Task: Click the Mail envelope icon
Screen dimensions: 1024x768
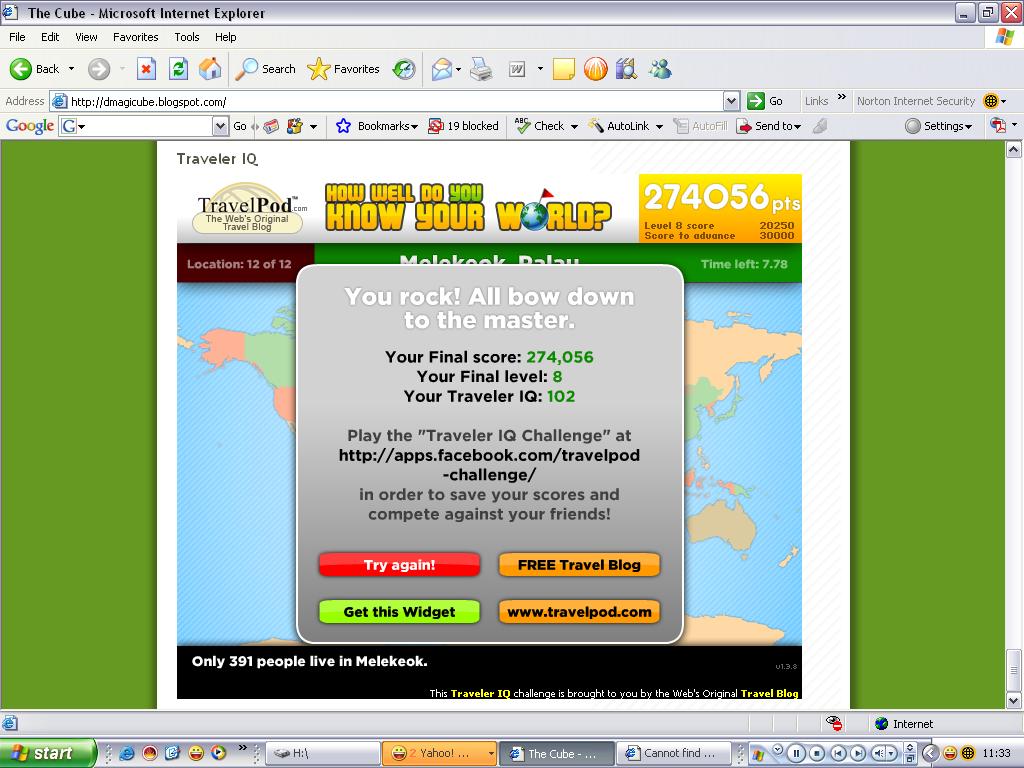Action: (x=441, y=69)
